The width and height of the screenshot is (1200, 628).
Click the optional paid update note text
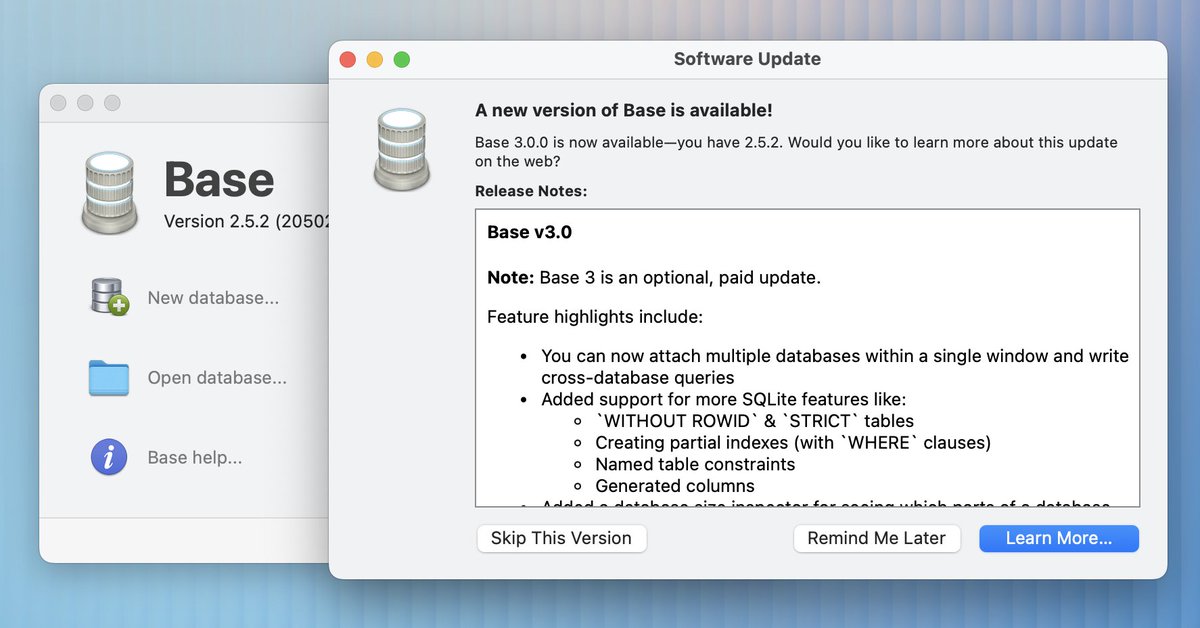coord(654,278)
